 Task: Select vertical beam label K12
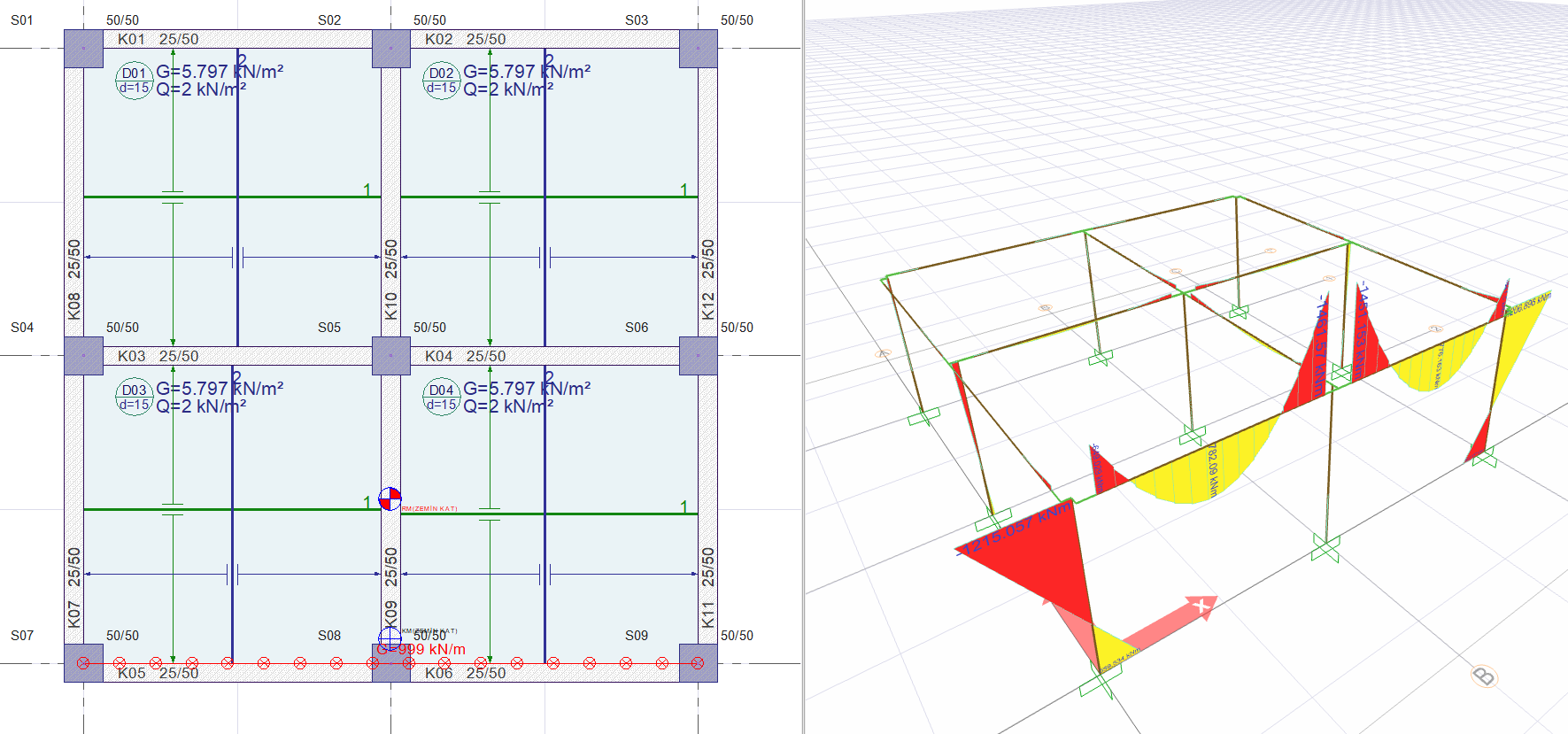[707, 305]
